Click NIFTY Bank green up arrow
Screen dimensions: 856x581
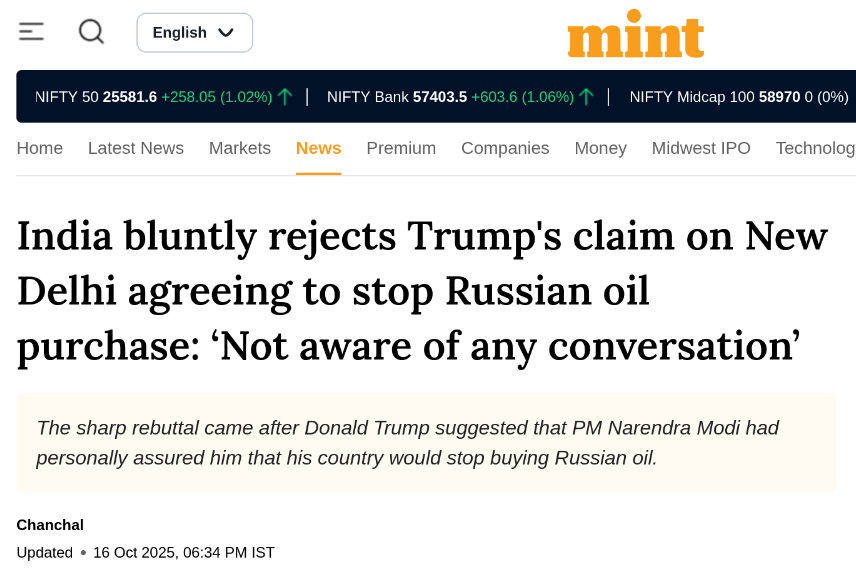coord(586,97)
